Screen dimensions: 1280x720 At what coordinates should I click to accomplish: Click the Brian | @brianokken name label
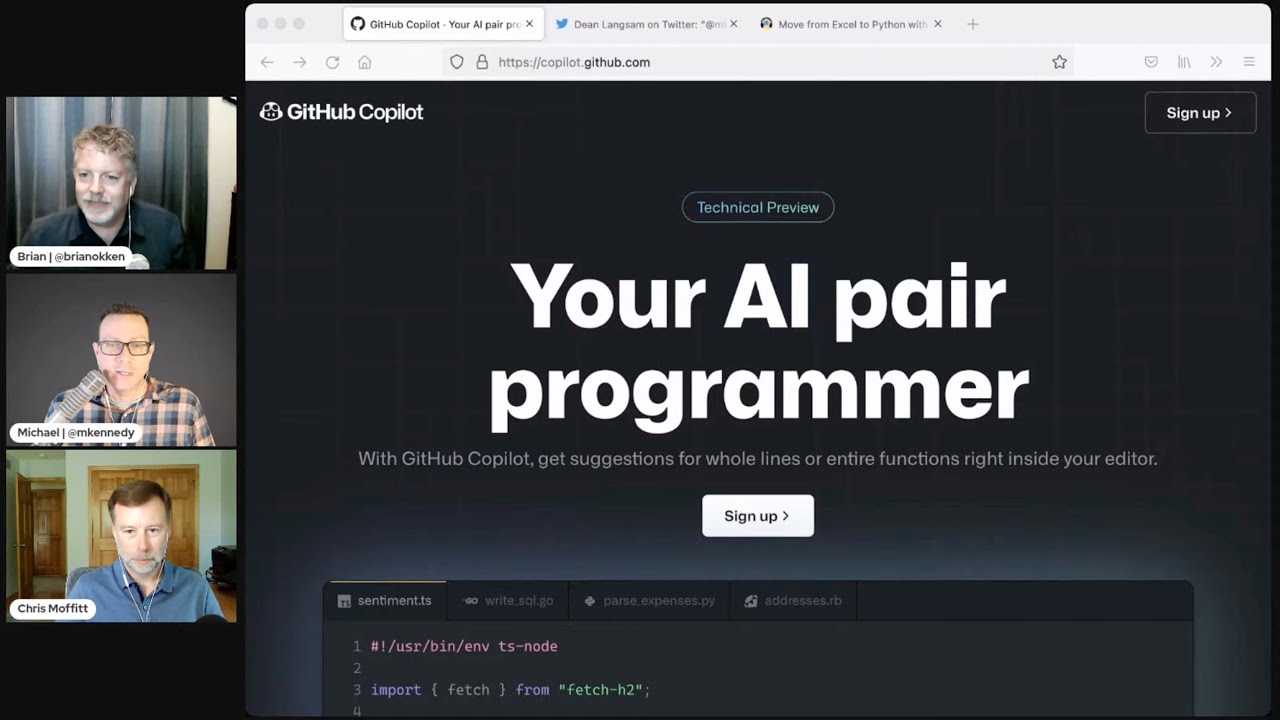click(71, 257)
